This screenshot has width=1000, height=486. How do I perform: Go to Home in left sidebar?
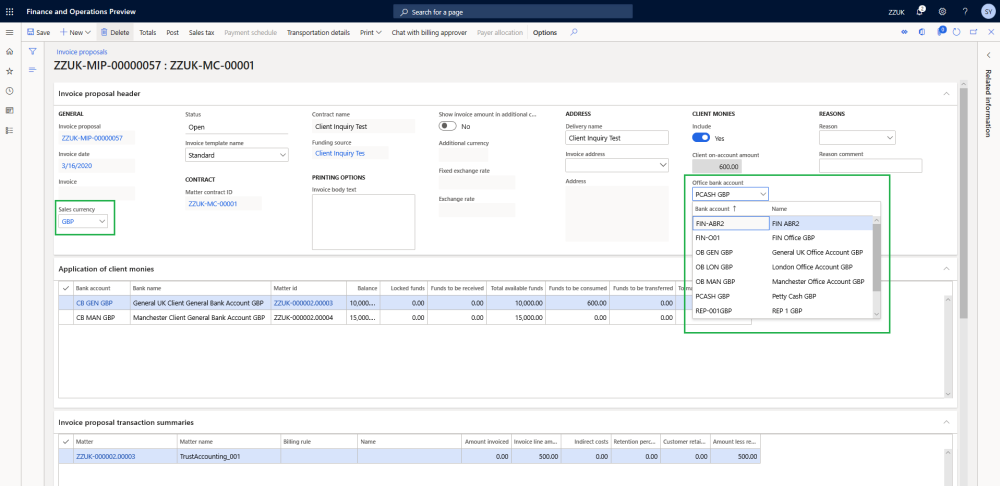(9, 52)
